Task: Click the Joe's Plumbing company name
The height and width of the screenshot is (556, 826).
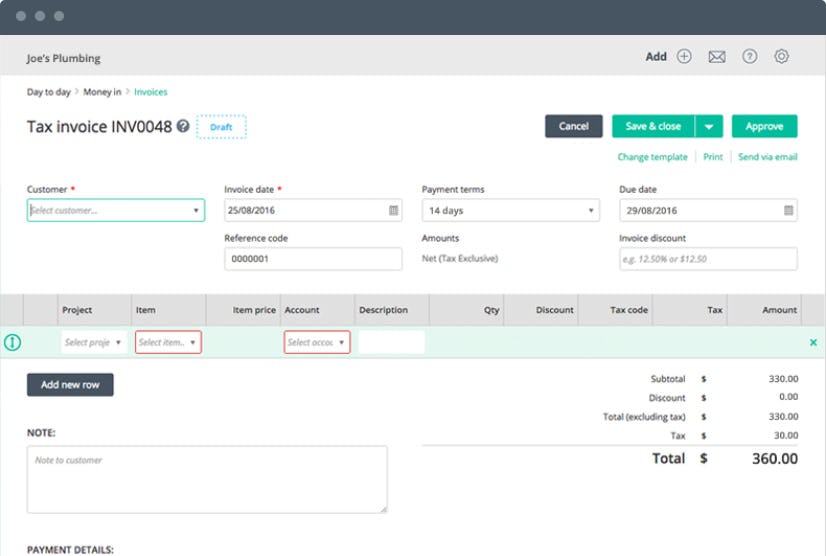Action: click(63, 58)
